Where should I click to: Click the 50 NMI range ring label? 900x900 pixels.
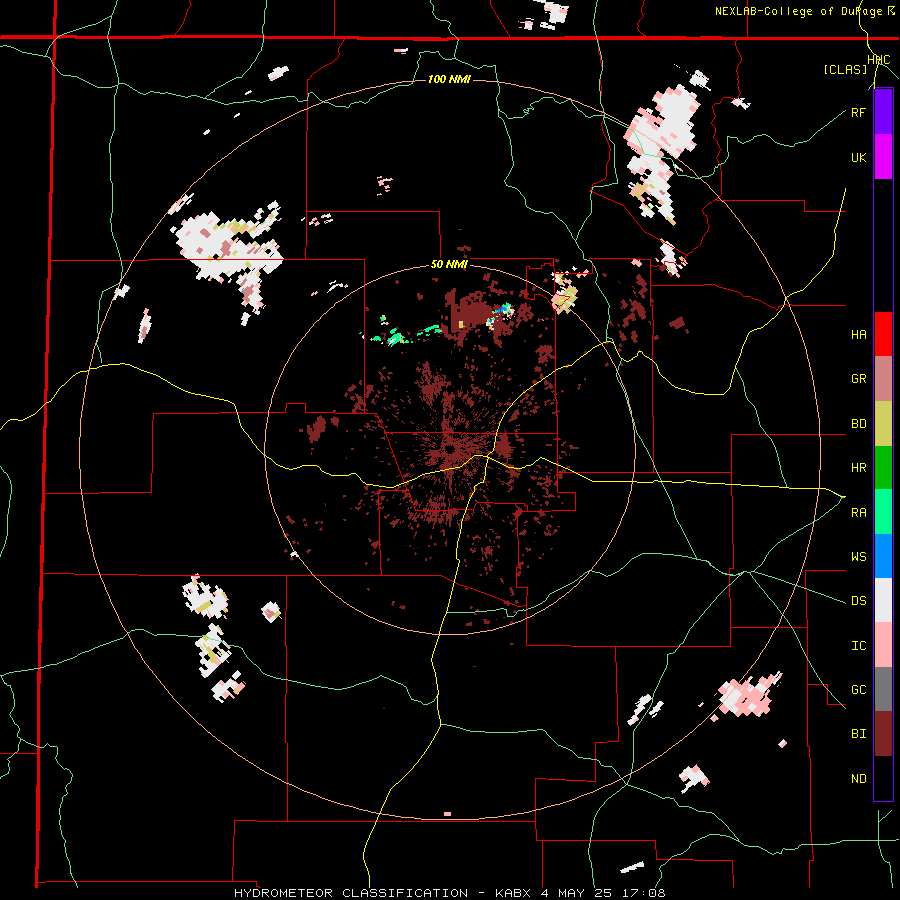pyautogui.click(x=449, y=265)
